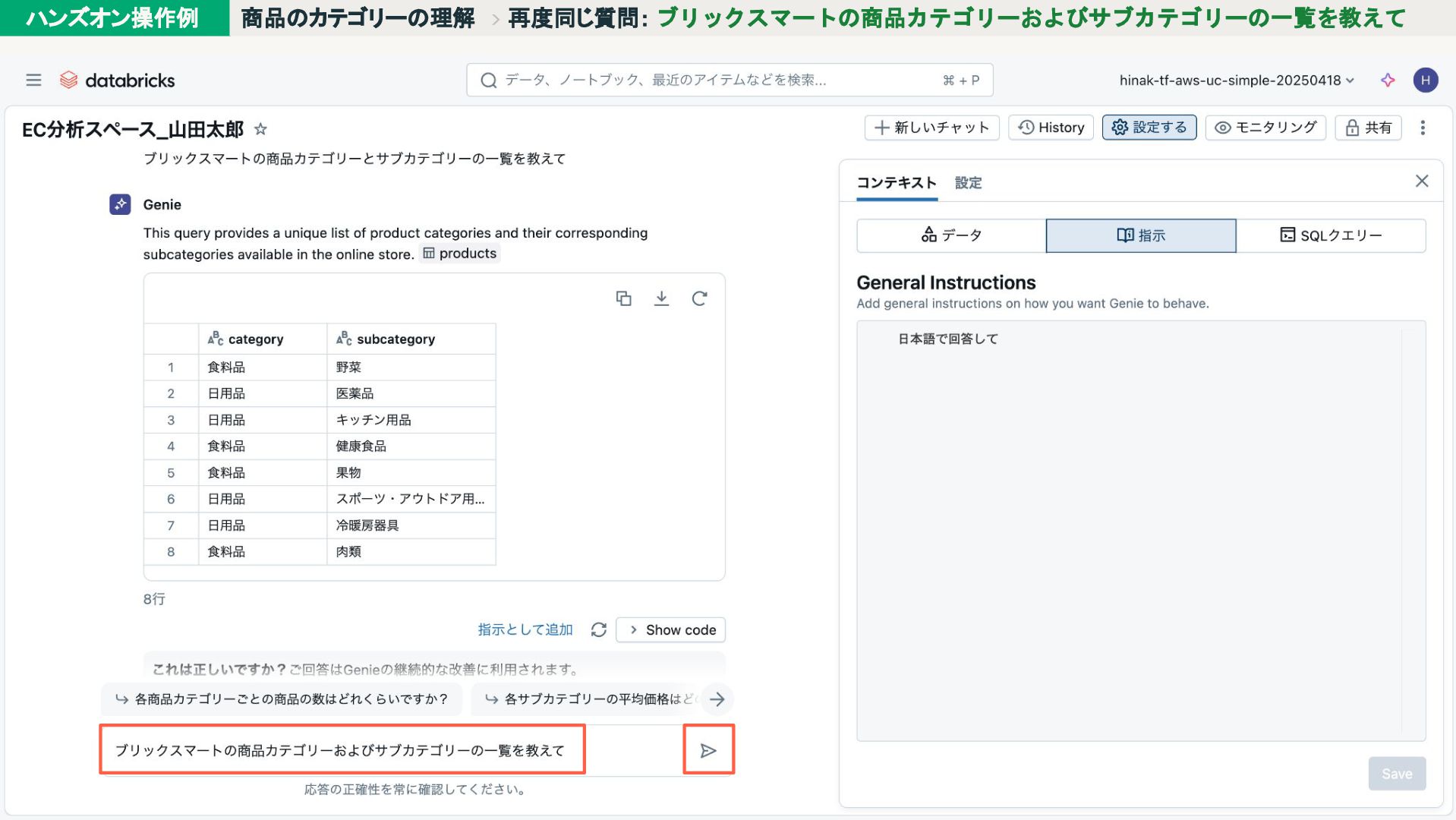Select the 健康食品 cell
Screen dimensions: 1456x820
pos(411,446)
